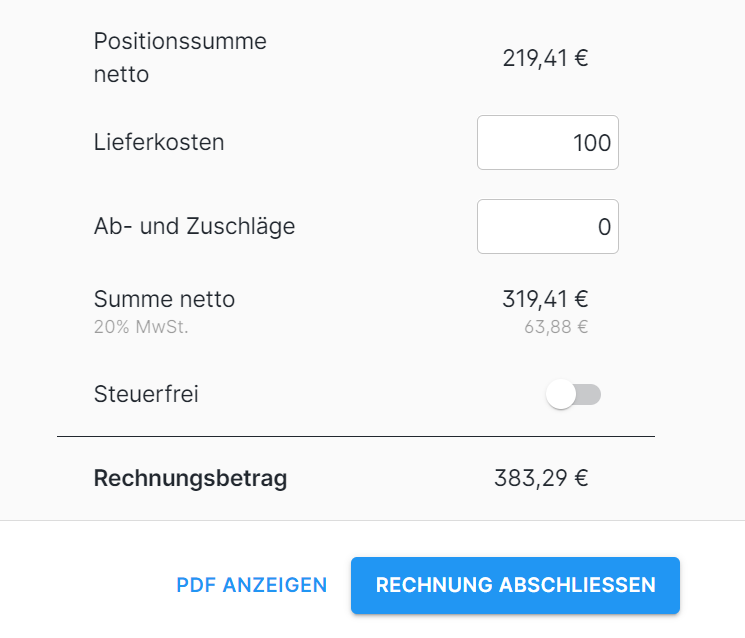Click the divider line above Rechnungsbetrag

coord(355,437)
